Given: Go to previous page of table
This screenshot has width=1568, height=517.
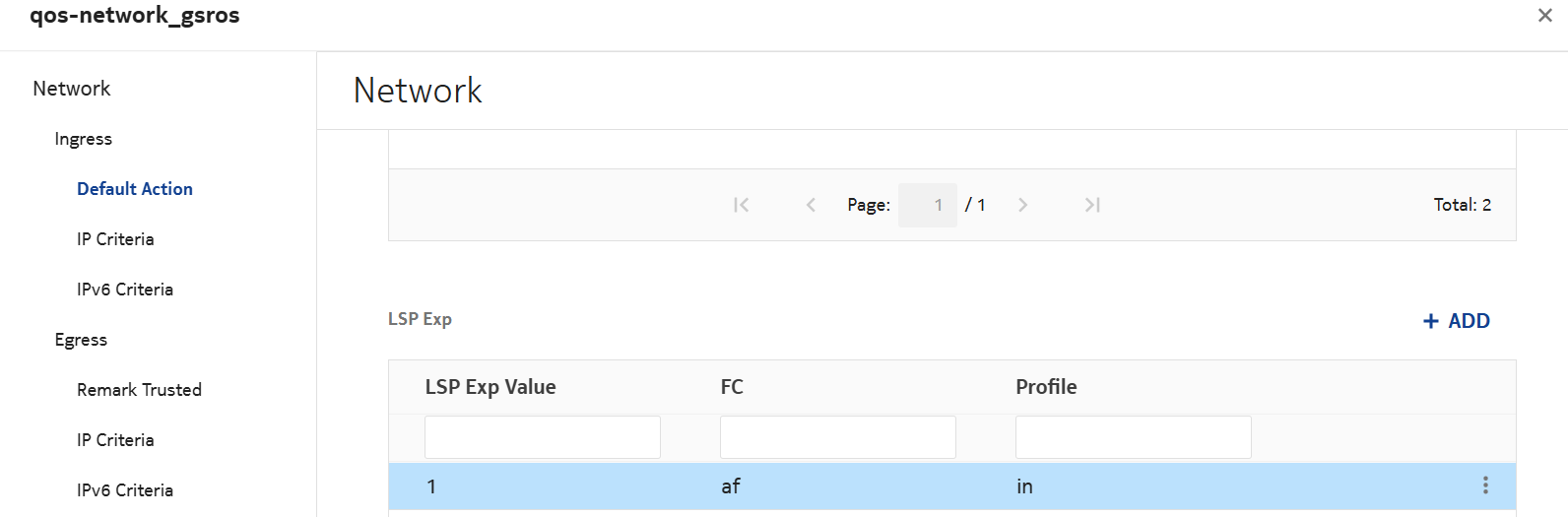Looking at the screenshot, I should [x=811, y=205].
